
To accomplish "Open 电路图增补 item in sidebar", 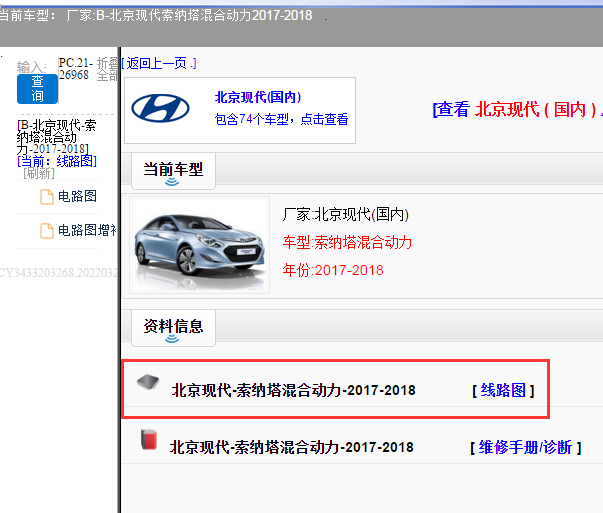I will tap(87, 230).
